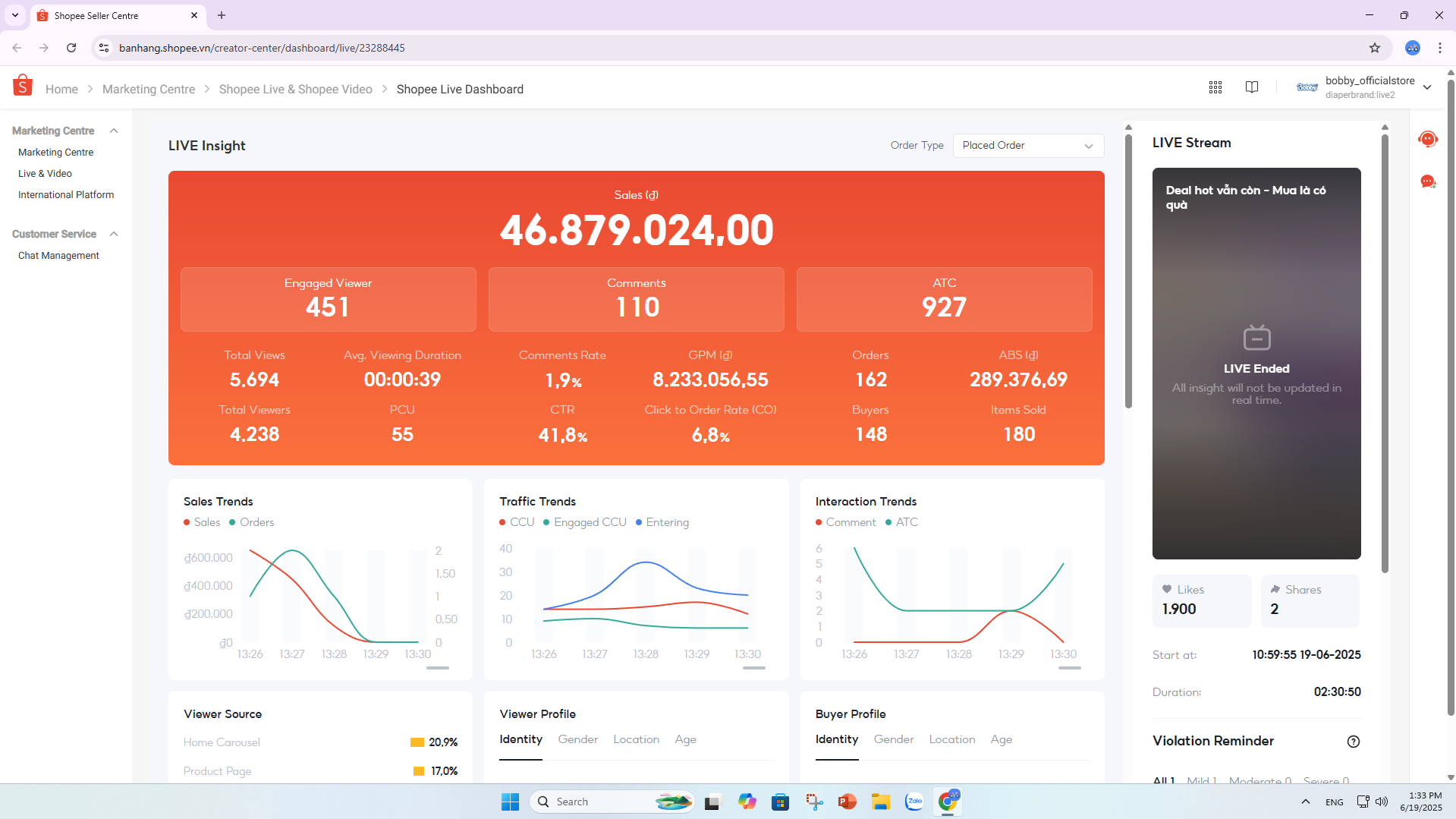Click the browser address bar URL
The height and width of the screenshot is (819, 1456).
pos(262,48)
